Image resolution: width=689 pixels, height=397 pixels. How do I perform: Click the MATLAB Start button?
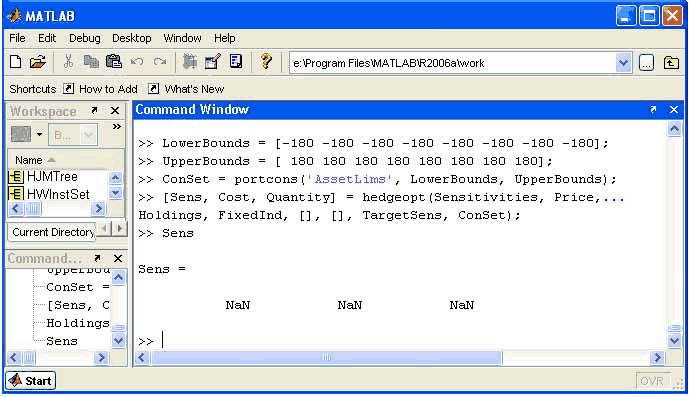(x=30, y=381)
